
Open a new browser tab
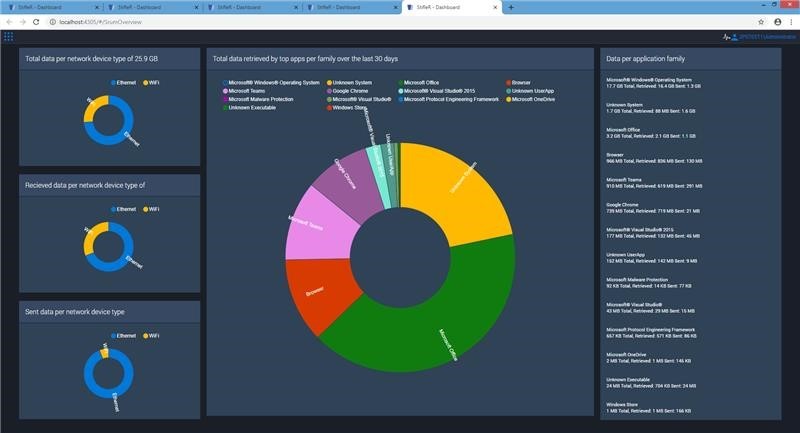pyautogui.click(x=511, y=7)
